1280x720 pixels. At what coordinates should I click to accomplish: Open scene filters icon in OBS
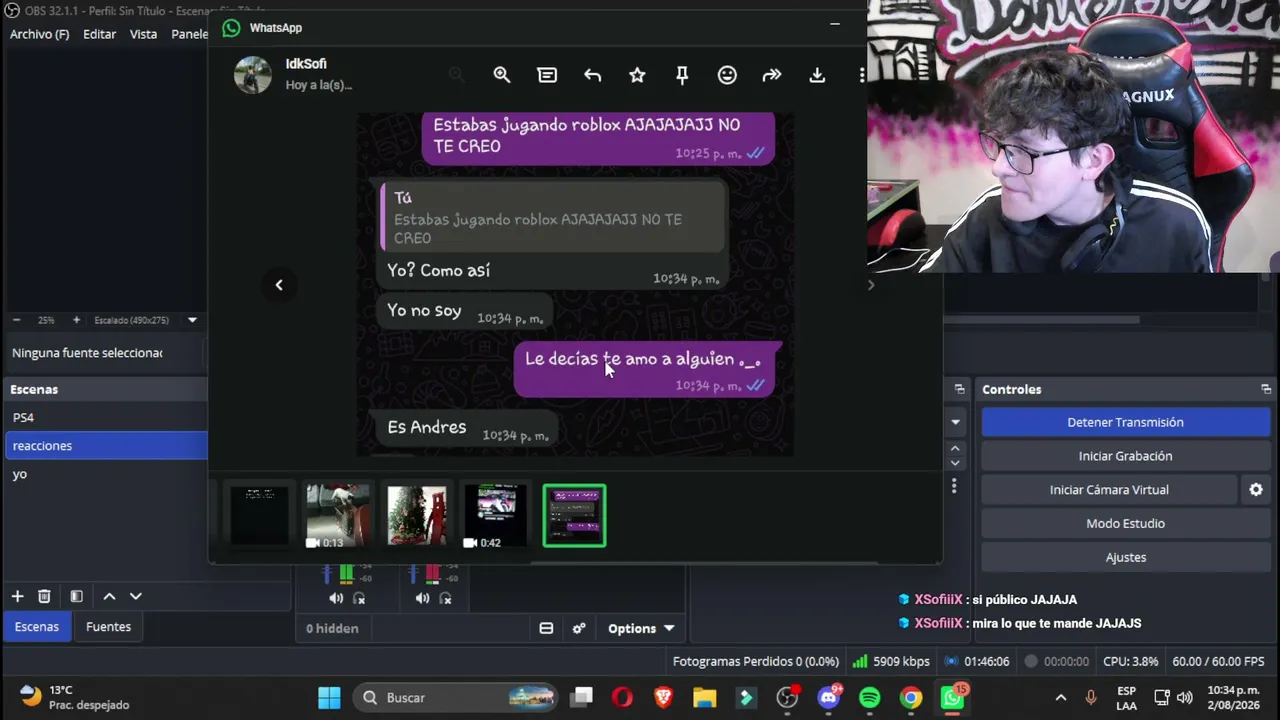pyautogui.click(x=76, y=596)
